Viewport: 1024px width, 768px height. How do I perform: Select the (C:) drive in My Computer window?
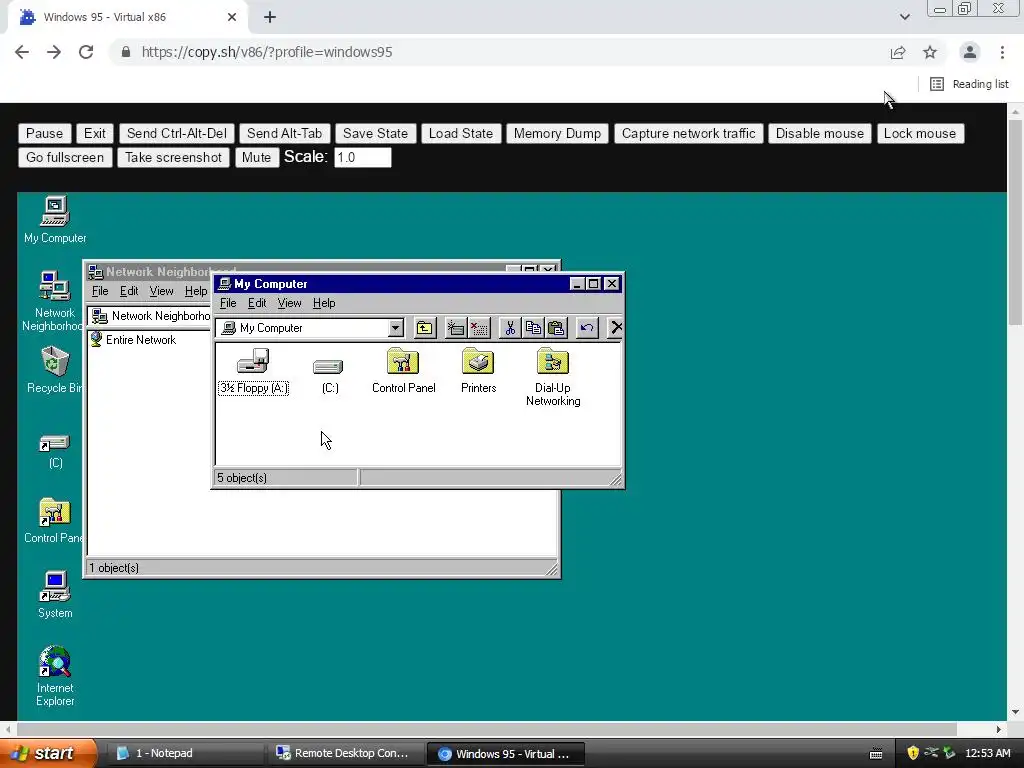point(329,376)
